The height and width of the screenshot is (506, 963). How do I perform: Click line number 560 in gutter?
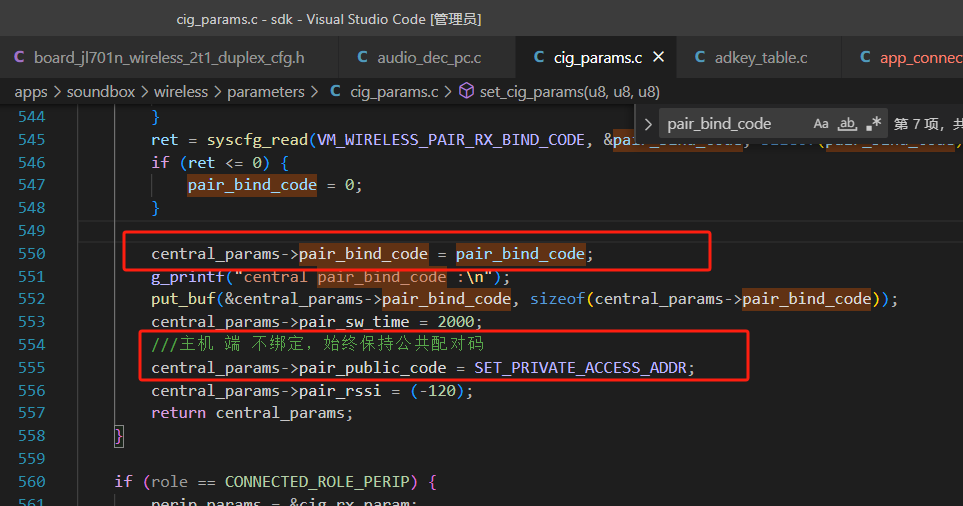(31, 482)
